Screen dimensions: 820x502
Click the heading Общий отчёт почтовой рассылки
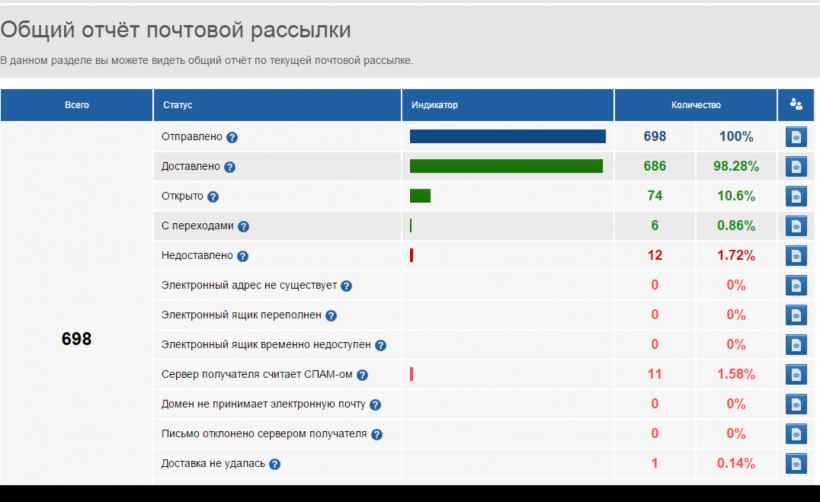175,30
